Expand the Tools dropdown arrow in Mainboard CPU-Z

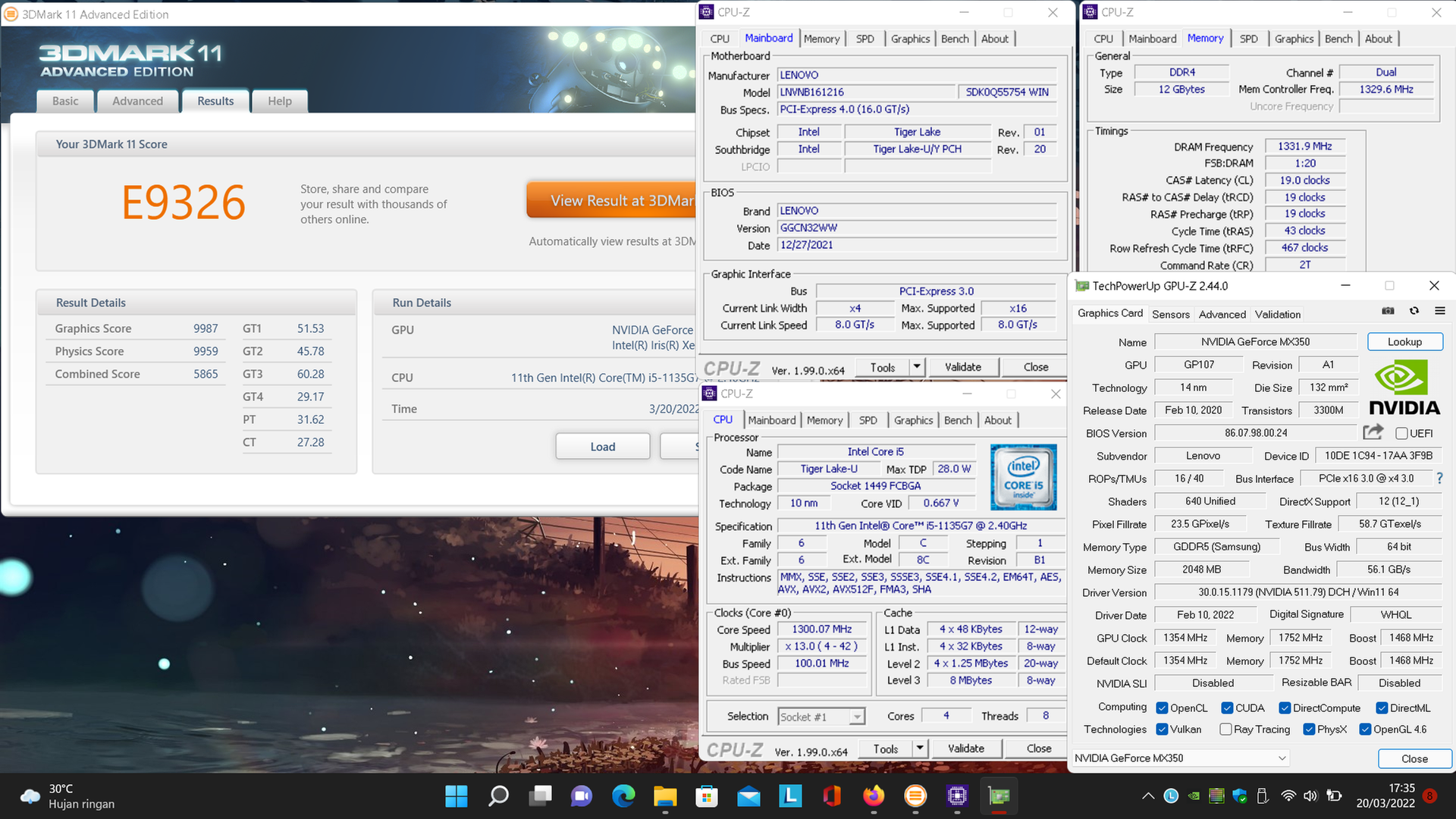click(x=917, y=367)
